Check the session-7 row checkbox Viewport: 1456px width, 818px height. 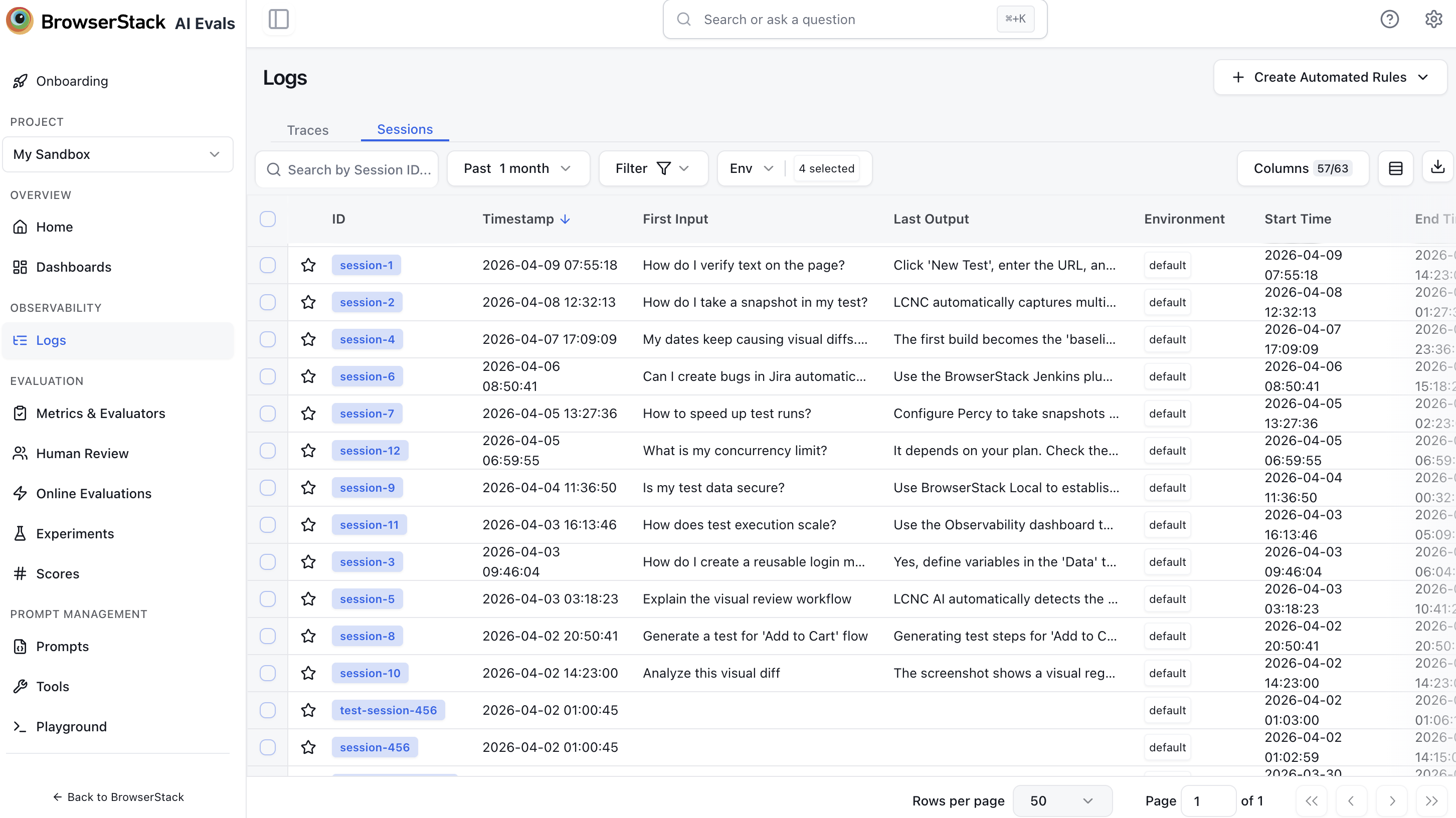(x=268, y=414)
